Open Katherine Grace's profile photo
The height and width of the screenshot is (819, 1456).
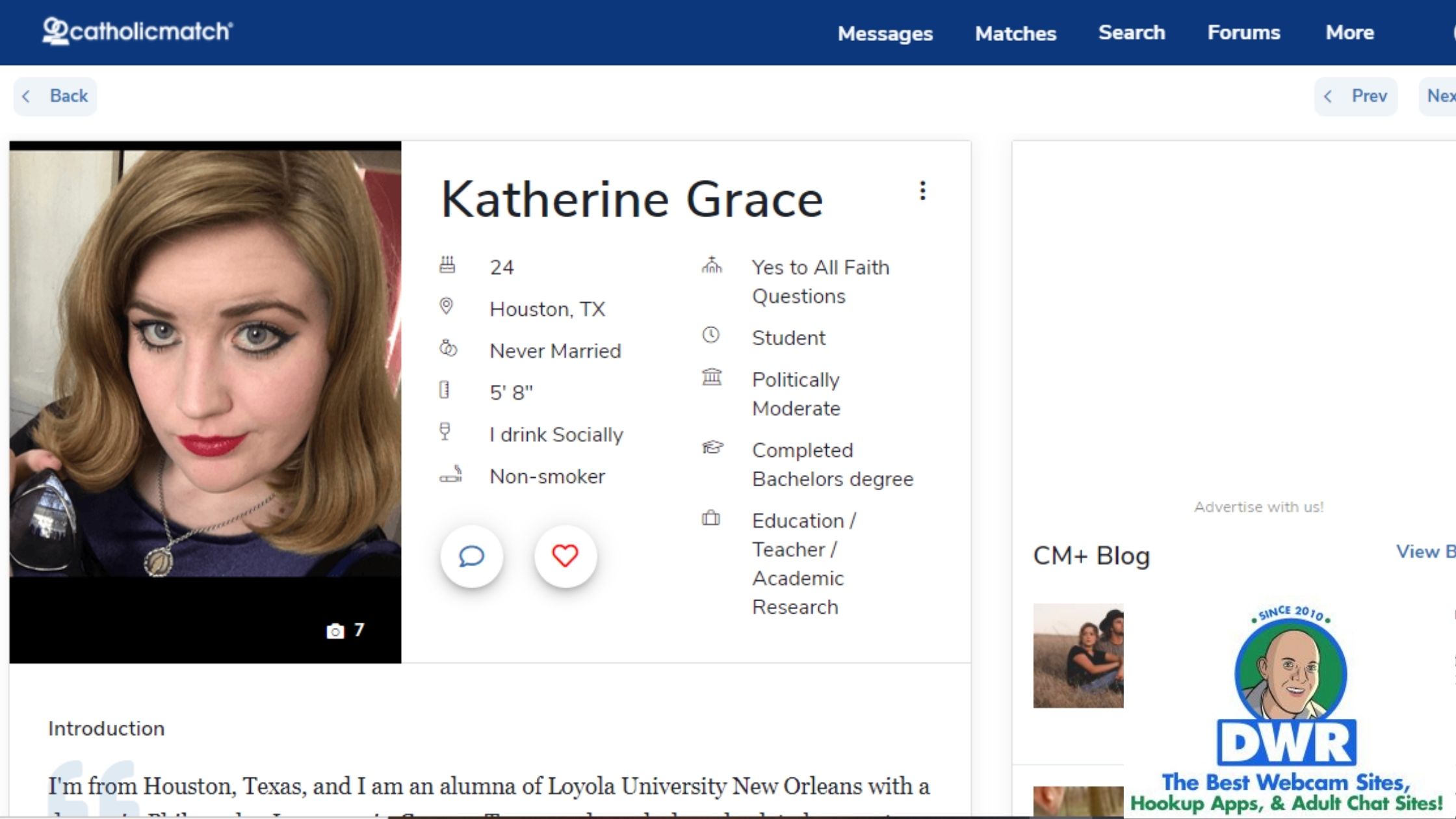point(205,364)
